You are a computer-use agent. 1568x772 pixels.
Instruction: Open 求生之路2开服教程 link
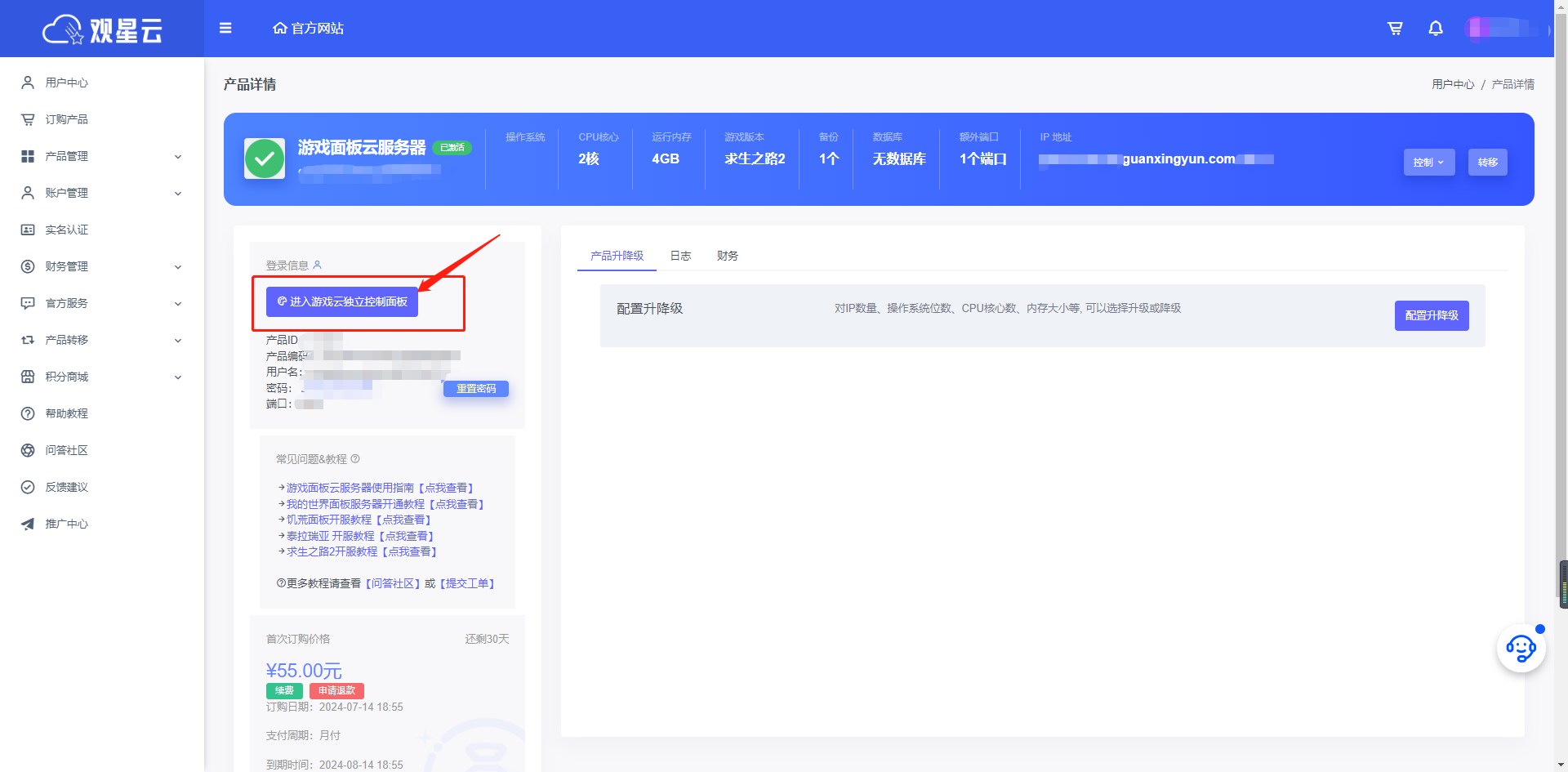click(363, 551)
